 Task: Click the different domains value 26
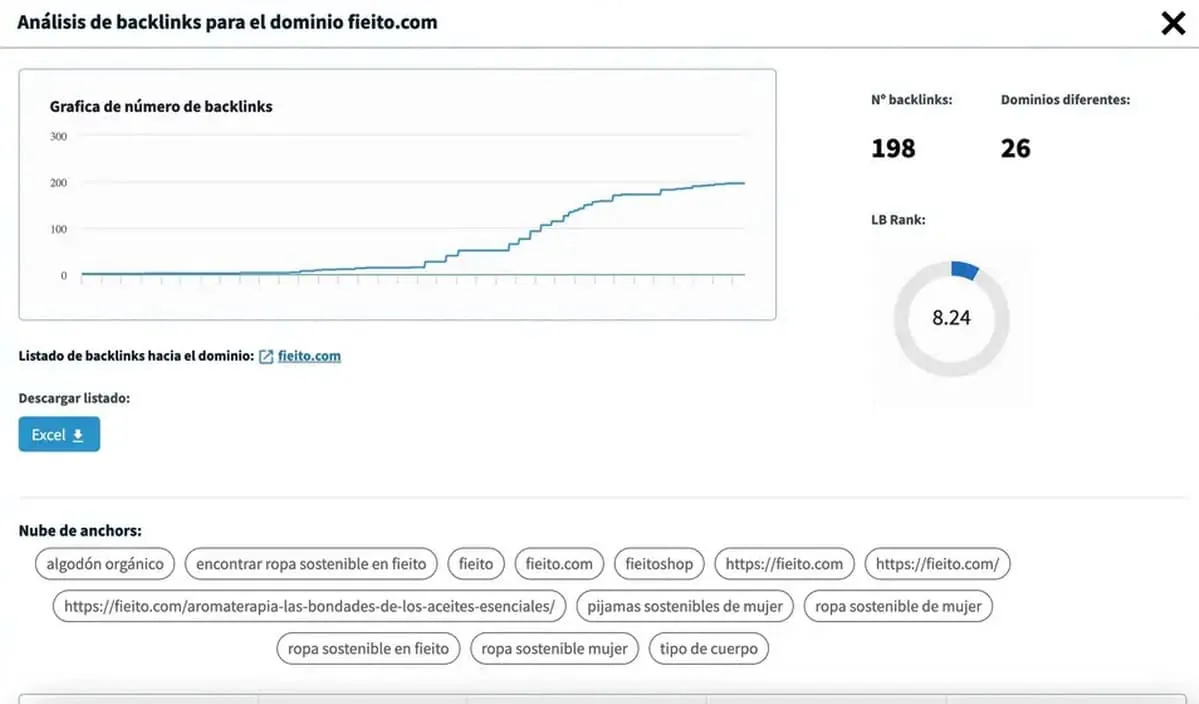1015,148
